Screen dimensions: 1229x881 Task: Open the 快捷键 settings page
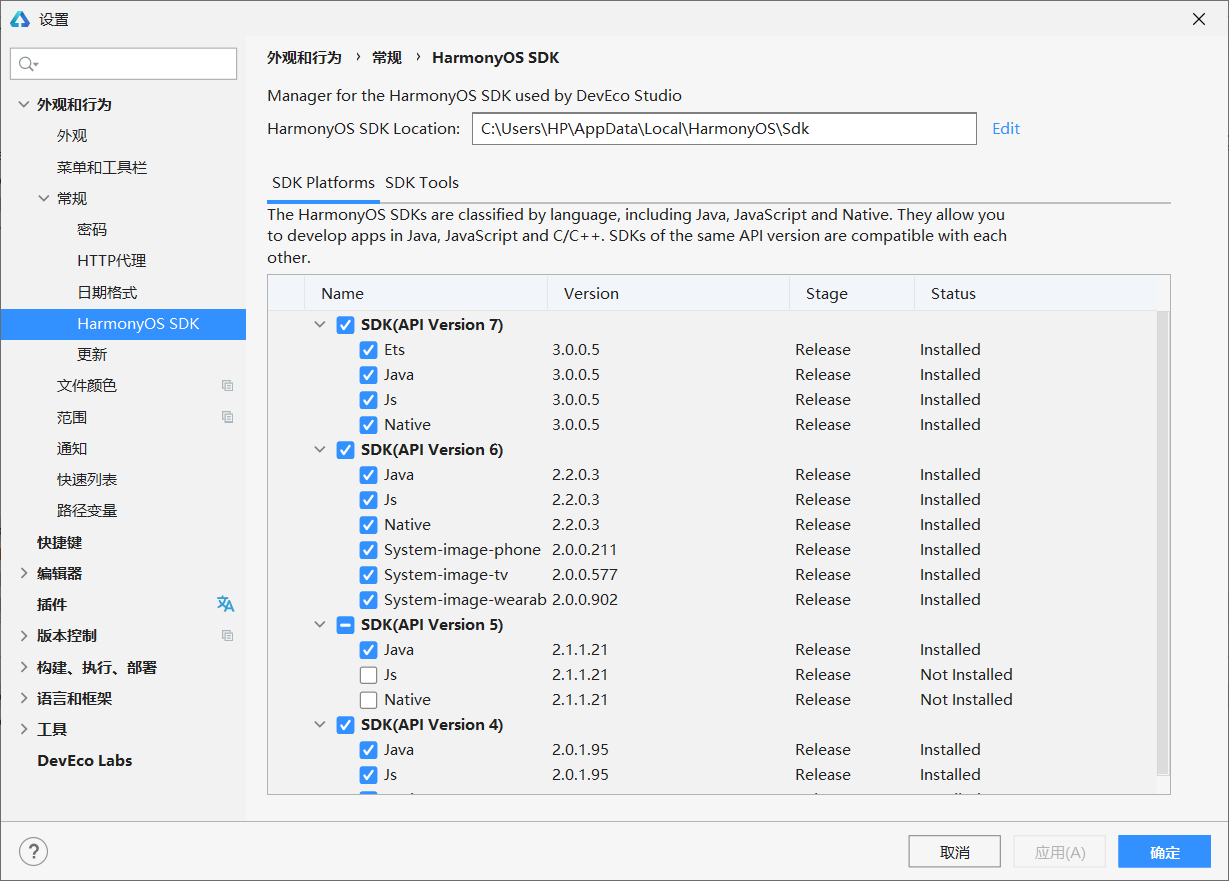click(x=60, y=542)
